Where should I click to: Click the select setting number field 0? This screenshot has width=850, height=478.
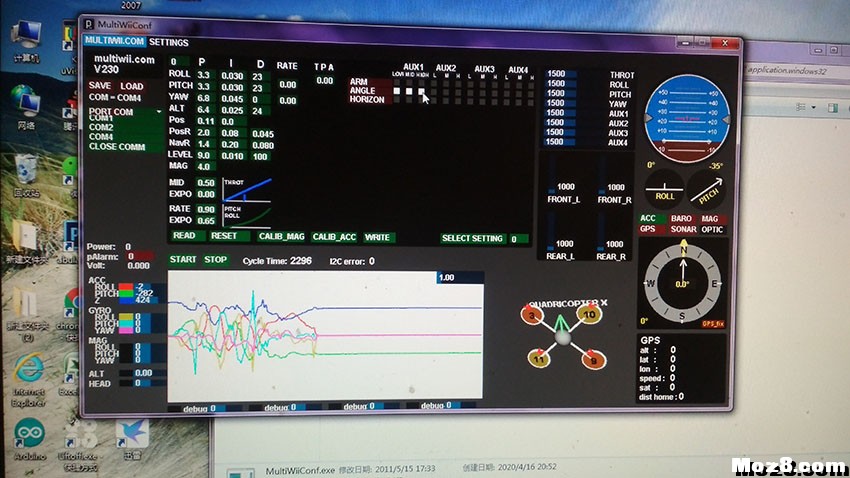coord(518,239)
